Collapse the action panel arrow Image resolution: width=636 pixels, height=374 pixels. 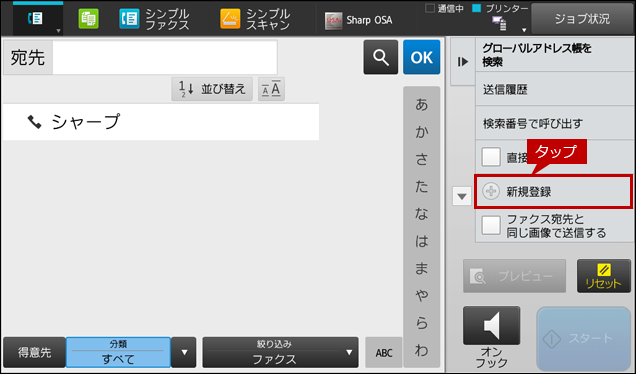click(x=463, y=62)
